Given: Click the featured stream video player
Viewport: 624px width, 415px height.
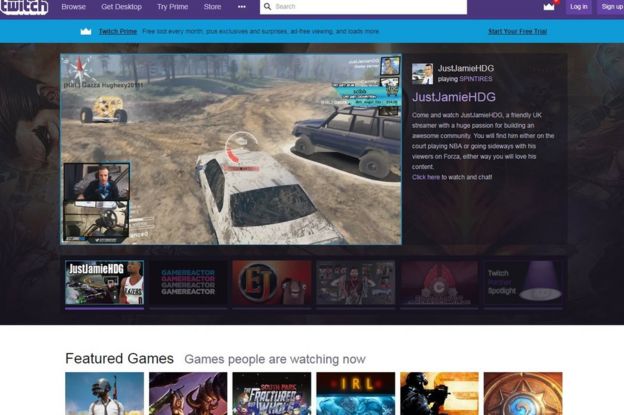Looking at the screenshot, I should click(231, 149).
